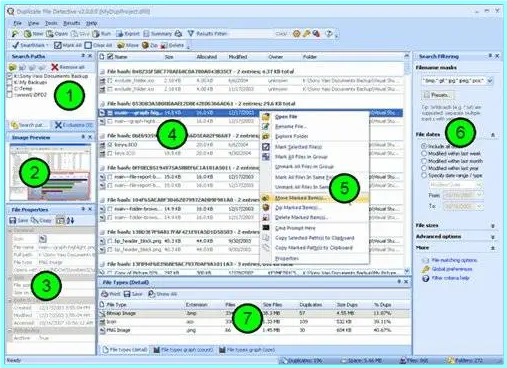Screen dimensions: 507x368
Task: Toggle the C:\Temp search path checkbox
Action: tap(10, 89)
